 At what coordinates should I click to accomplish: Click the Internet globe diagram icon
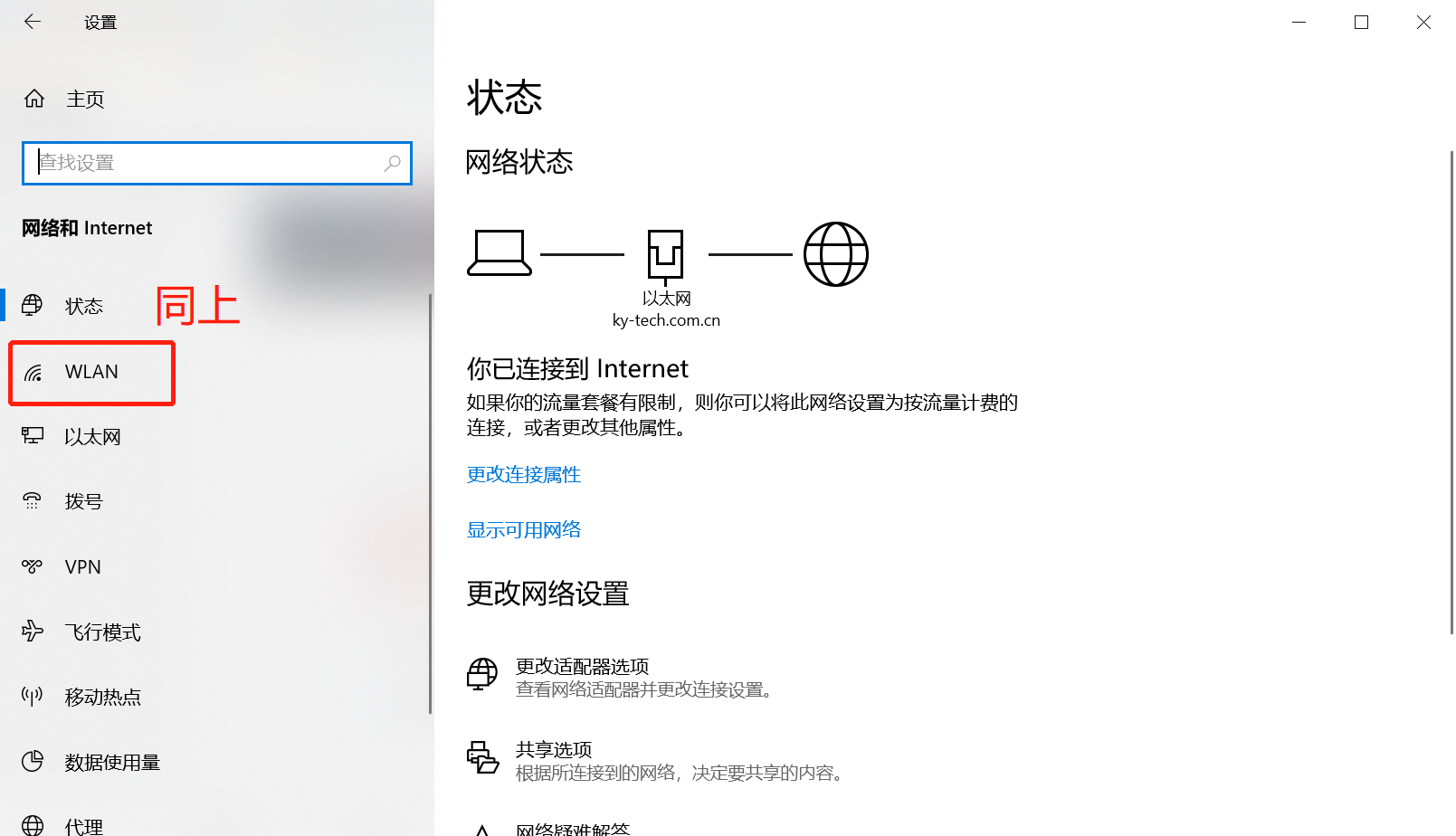836,254
